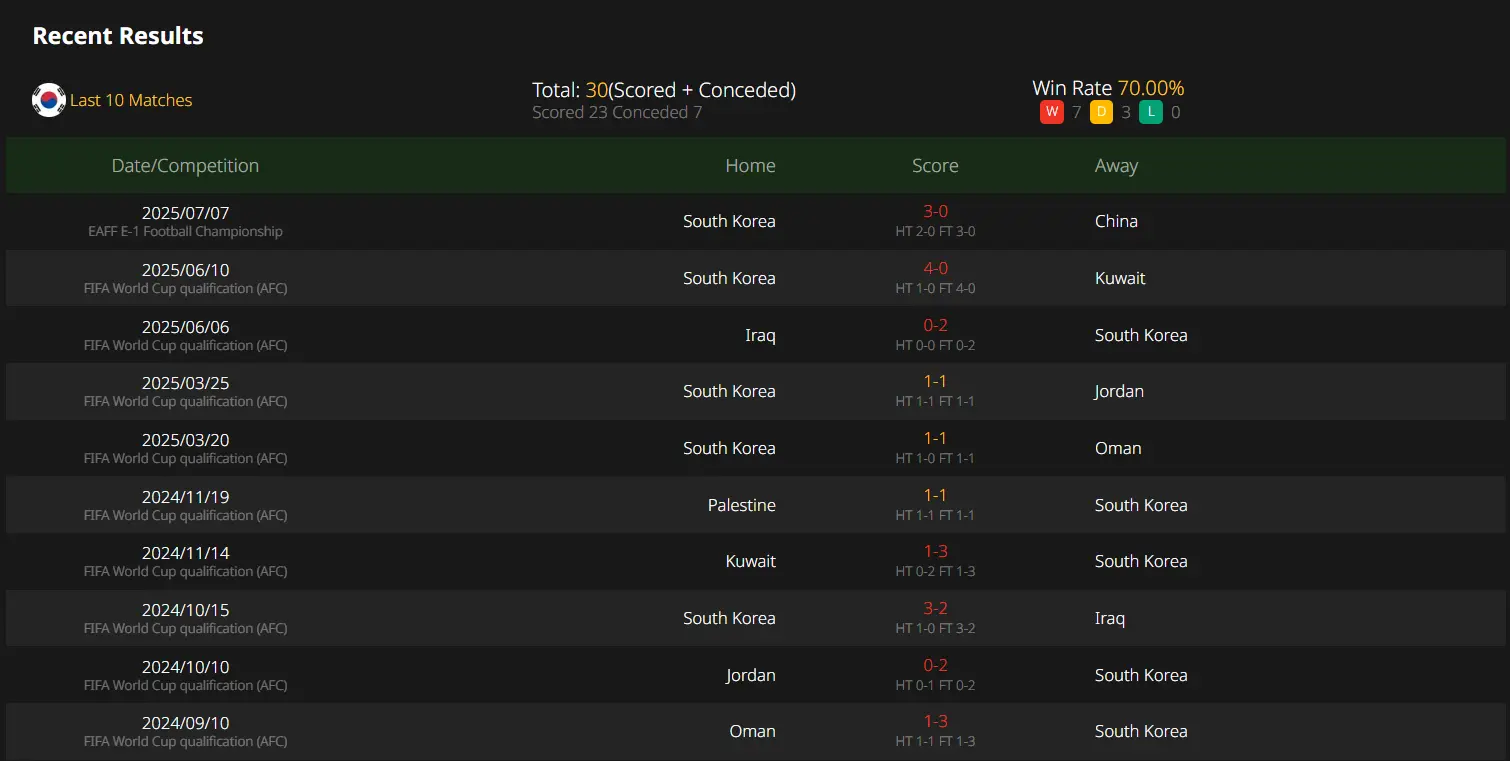The image size is (1510, 761).
Task: Click the yellow D draws badge
Action: tap(1101, 112)
